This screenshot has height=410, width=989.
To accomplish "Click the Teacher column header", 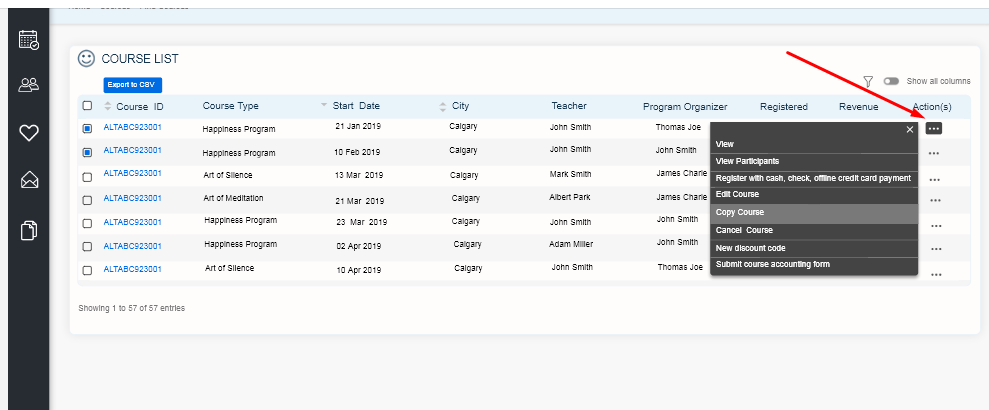I will point(569,106).
